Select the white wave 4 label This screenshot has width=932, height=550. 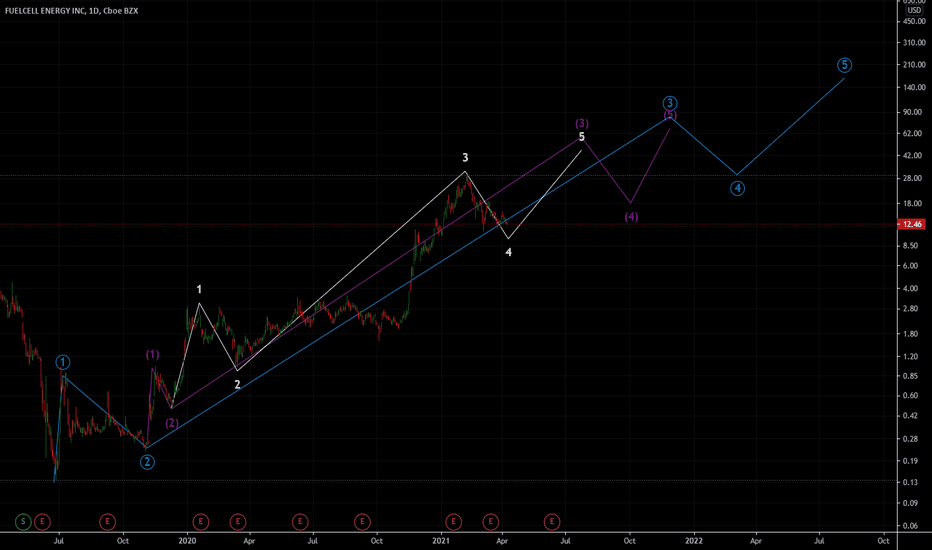[x=508, y=252]
